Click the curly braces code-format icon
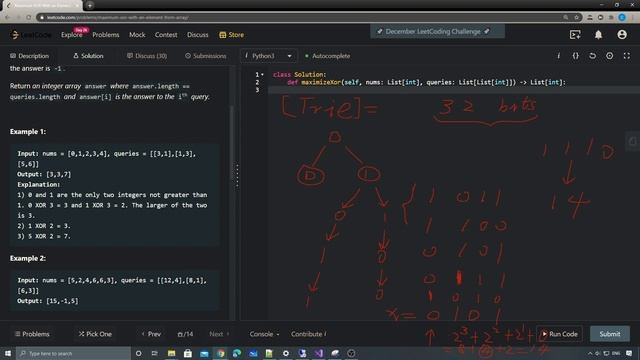The width and height of the screenshot is (640, 360). (576, 56)
